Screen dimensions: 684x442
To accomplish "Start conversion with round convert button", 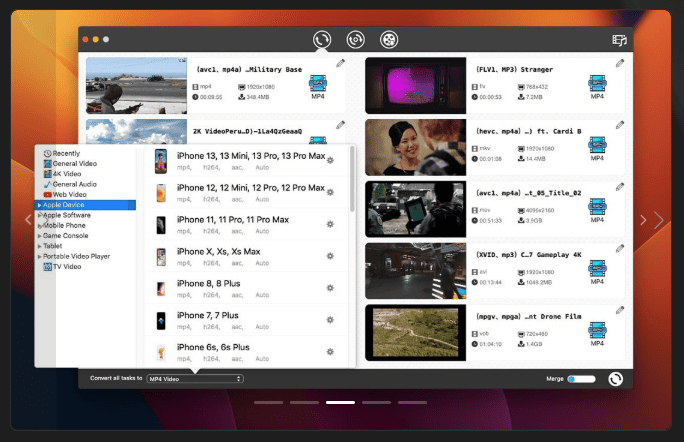I will pos(616,379).
